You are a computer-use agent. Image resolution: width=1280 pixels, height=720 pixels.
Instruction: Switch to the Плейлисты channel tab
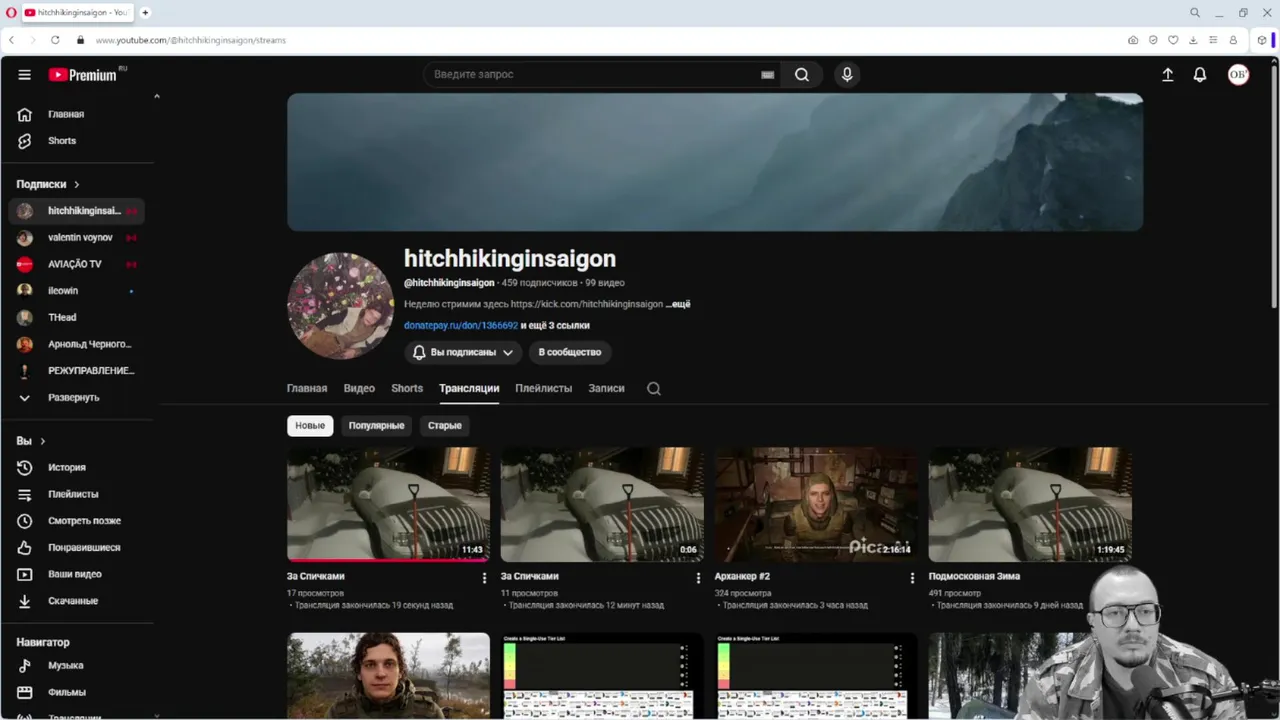[x=543, y=388]
